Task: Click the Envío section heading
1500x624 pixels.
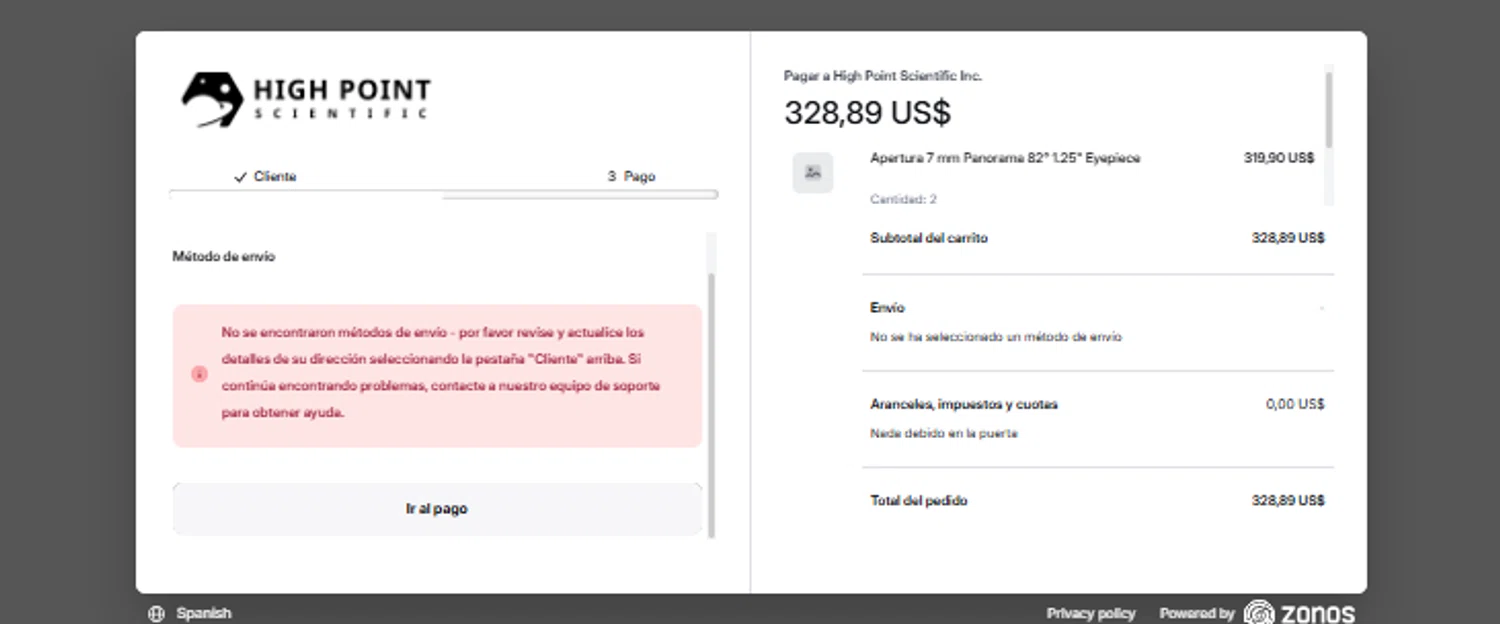Action: click(887, 308)
